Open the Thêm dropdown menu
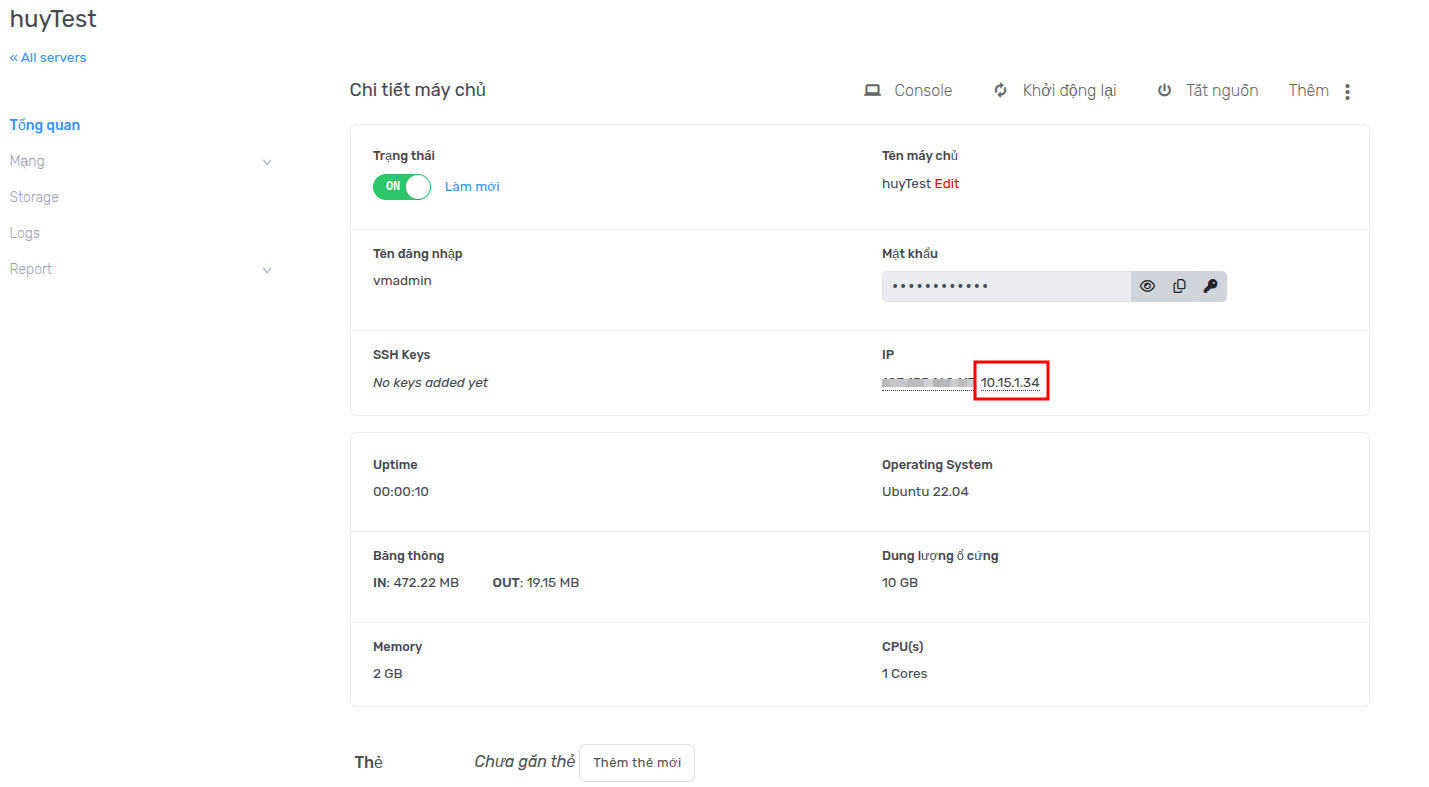Viewport: 1429px width, 787px height. point(1308,91)
